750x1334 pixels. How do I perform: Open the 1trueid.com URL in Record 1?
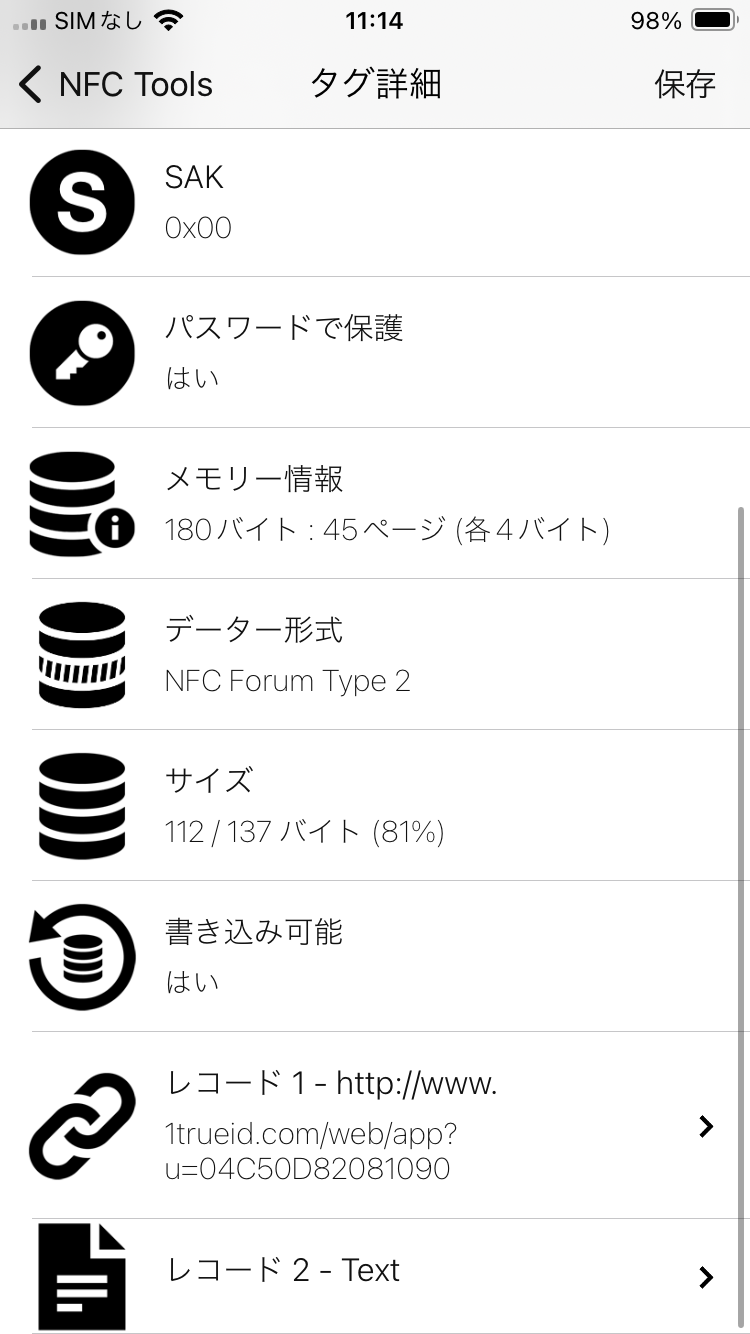pyautogui.click(x=311, y=1151)
